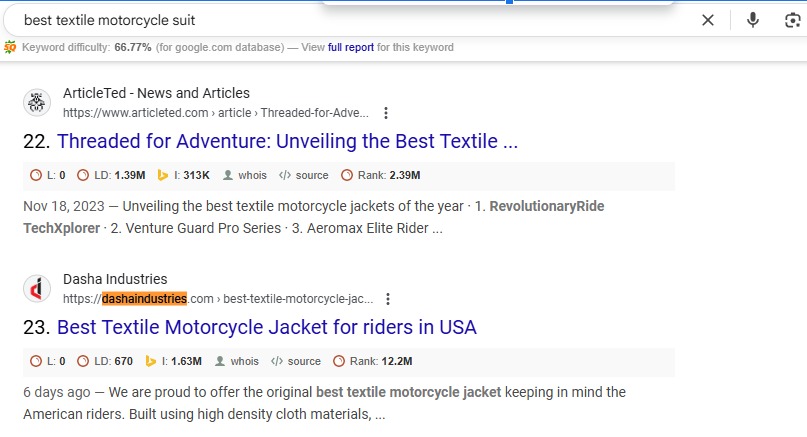This screenshot has height=437, width=807.
Task: Click the ArticleTed site favicon
Action: [37, 103]
